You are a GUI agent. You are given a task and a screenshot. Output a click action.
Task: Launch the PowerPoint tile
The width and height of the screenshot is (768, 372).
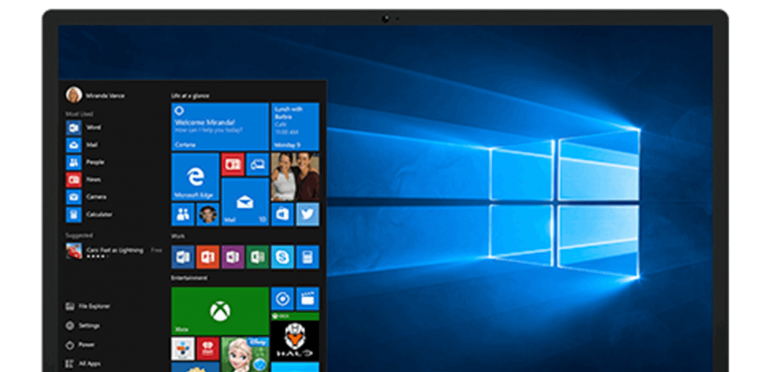point(208,257)
